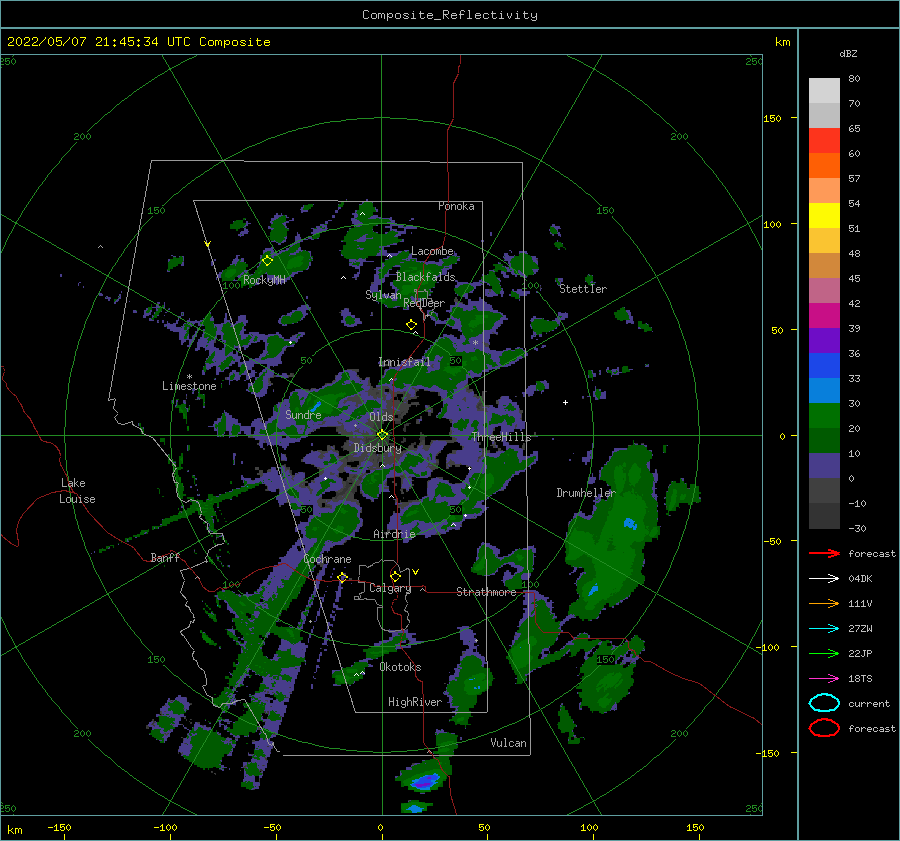Click the green 22JP arrow icon
Screen dimensions: 900x841
click(x=824, y=653)
